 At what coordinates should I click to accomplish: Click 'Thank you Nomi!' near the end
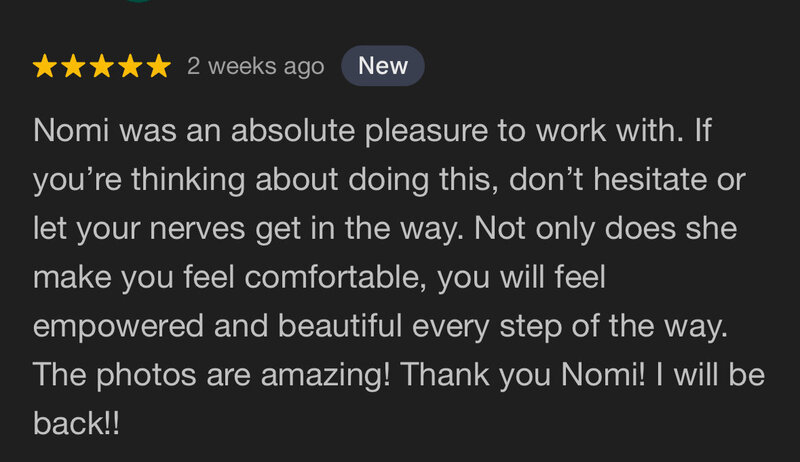[522, 375]
